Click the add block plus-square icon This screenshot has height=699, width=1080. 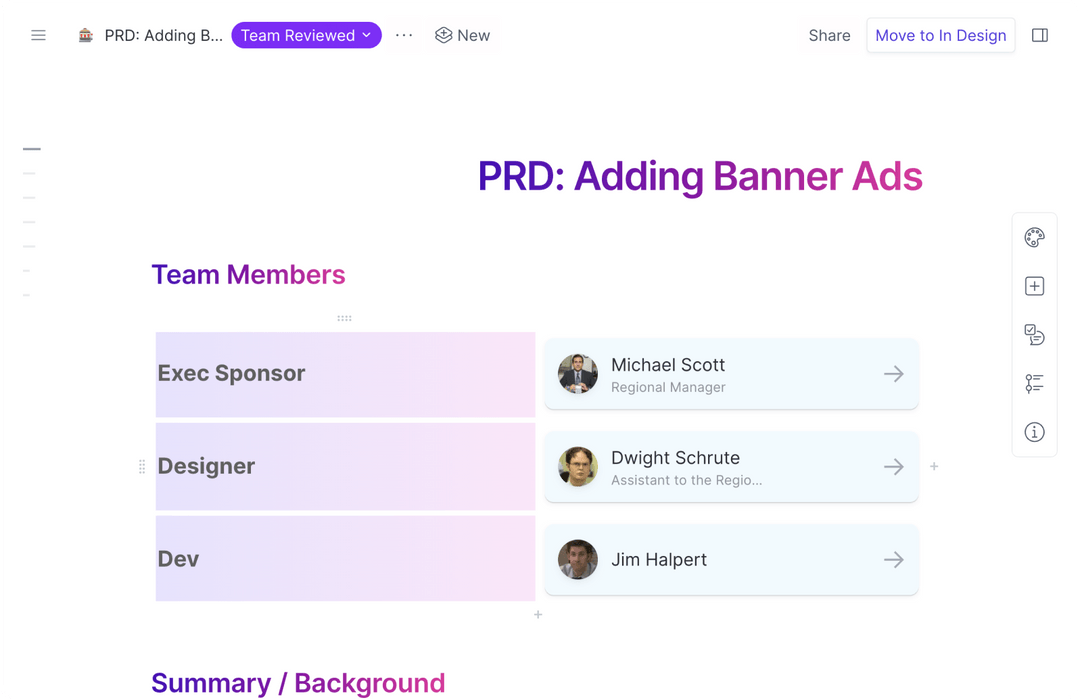1034,287
